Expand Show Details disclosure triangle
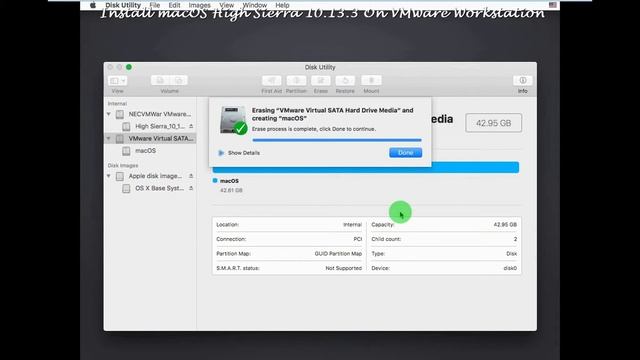640x360 pixels. pyautogui.click(x=221, y=153)
